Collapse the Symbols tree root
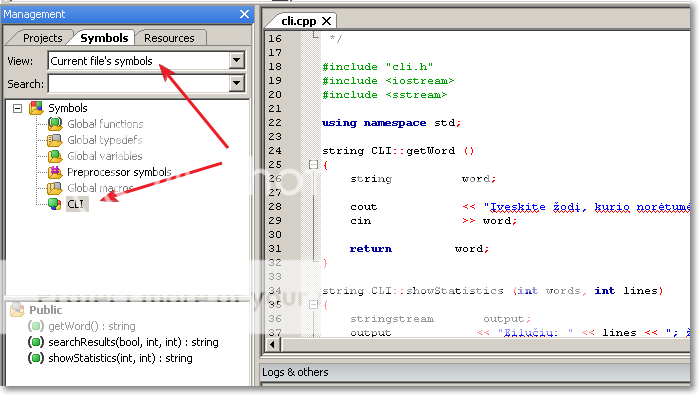 [17, 108]
